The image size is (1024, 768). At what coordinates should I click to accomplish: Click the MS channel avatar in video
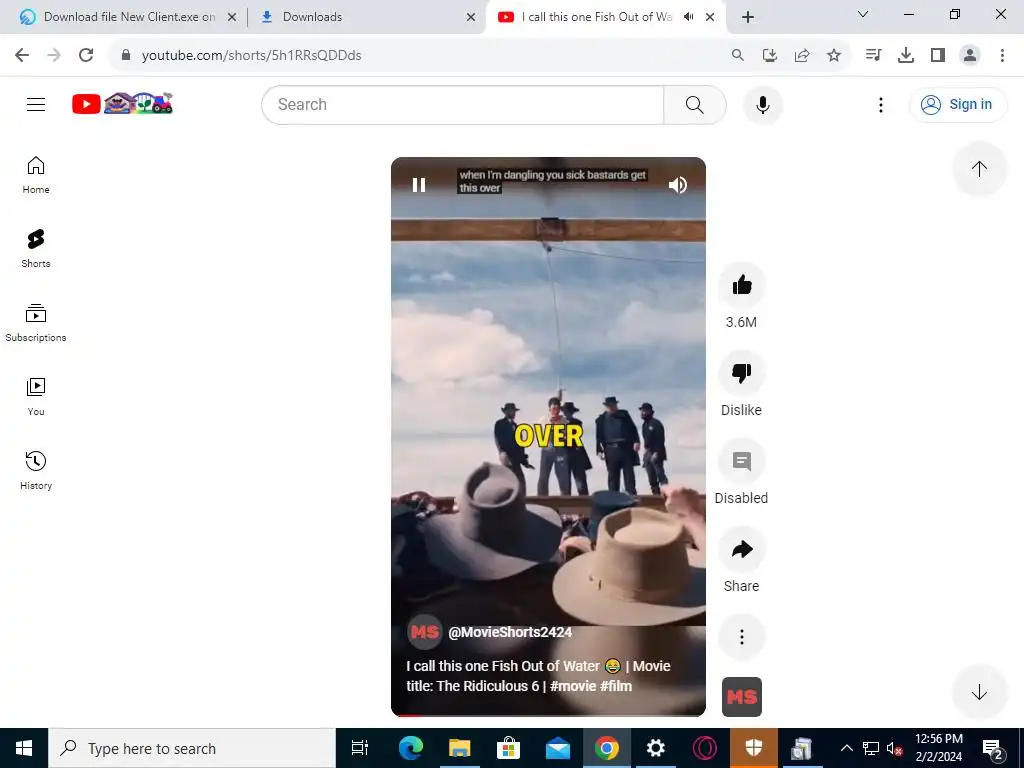click(x=424, y=632)
